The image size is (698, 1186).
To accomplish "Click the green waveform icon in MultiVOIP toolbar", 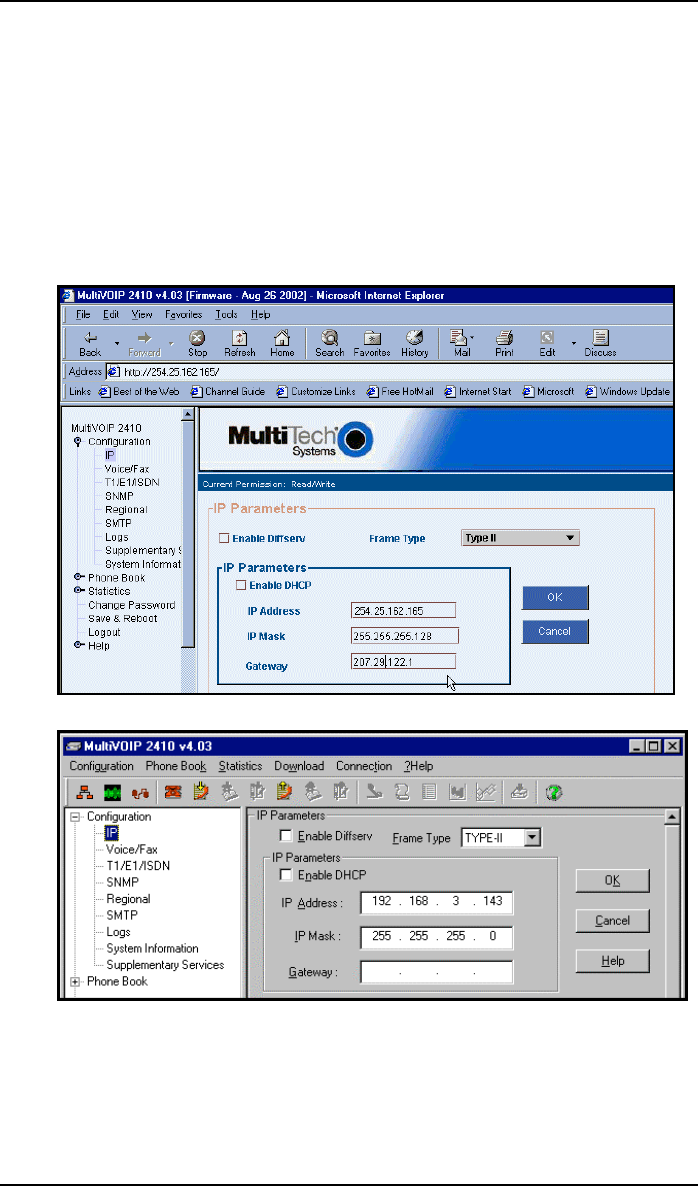I will (x=113, y=791).
